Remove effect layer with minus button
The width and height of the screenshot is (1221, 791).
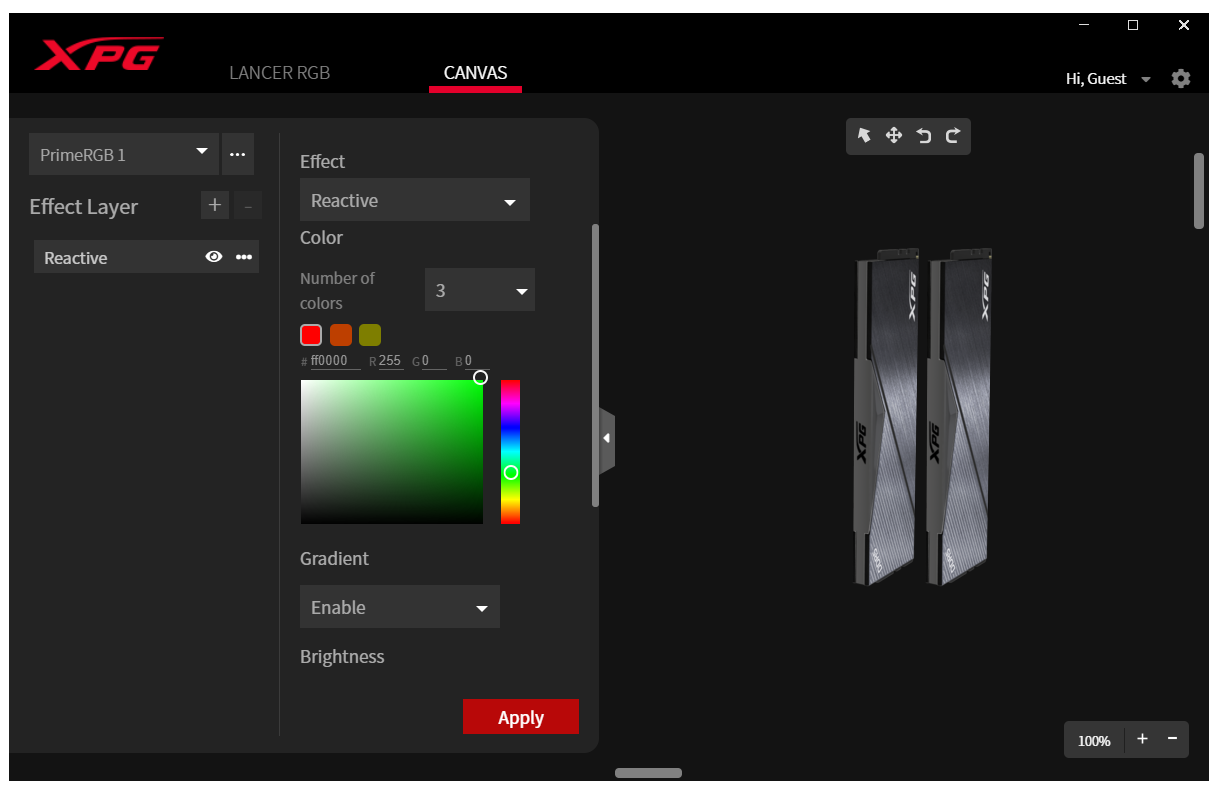coord(248,206)
